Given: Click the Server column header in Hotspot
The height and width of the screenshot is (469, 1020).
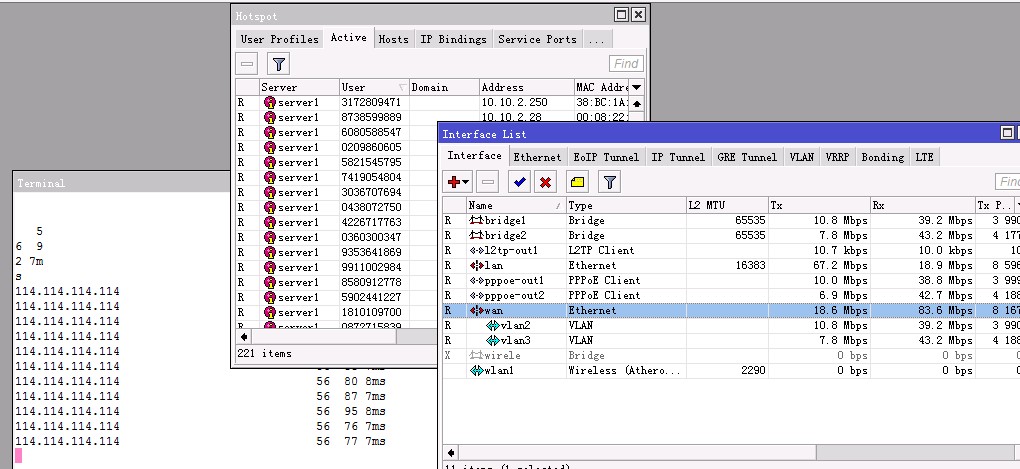Looking at the screenshot, I should click(299, 87).
